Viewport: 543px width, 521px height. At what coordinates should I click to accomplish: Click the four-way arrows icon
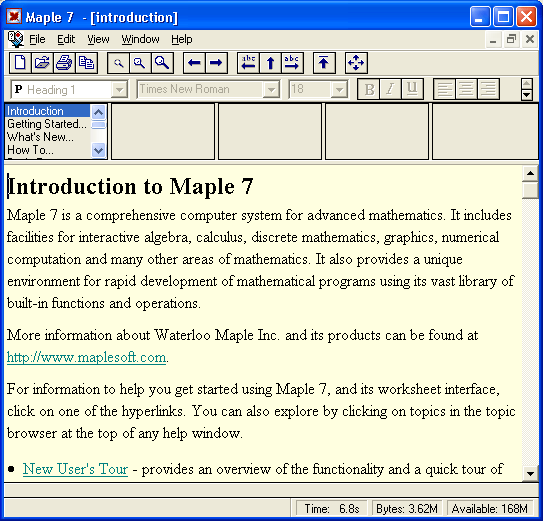coord(356,63)
